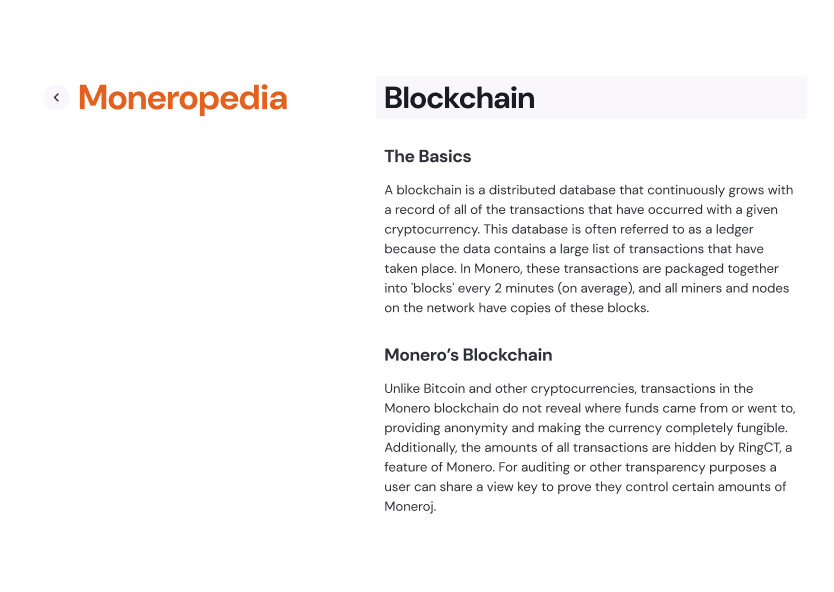The height and width of the screenshot is (592, 834).
Task: Select The Basics section heading
Action: (x=428, y=156)
